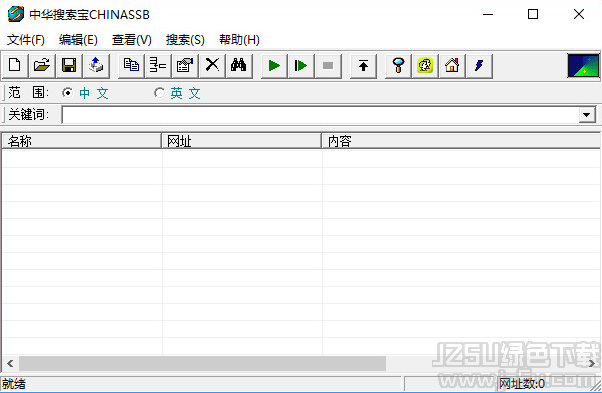Click the green continue search icon
Image resolution: width=602 pixels, height=393 pixels.
tap(301, 66)
